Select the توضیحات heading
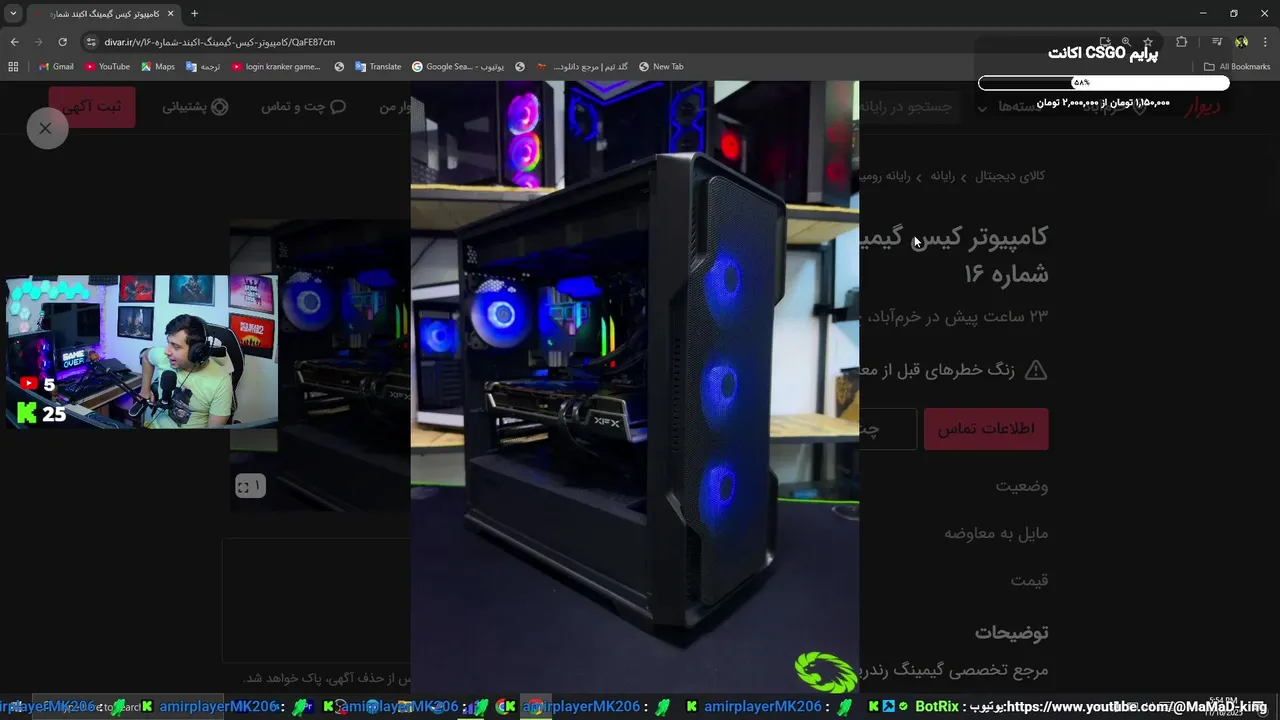 point(1012,633)
